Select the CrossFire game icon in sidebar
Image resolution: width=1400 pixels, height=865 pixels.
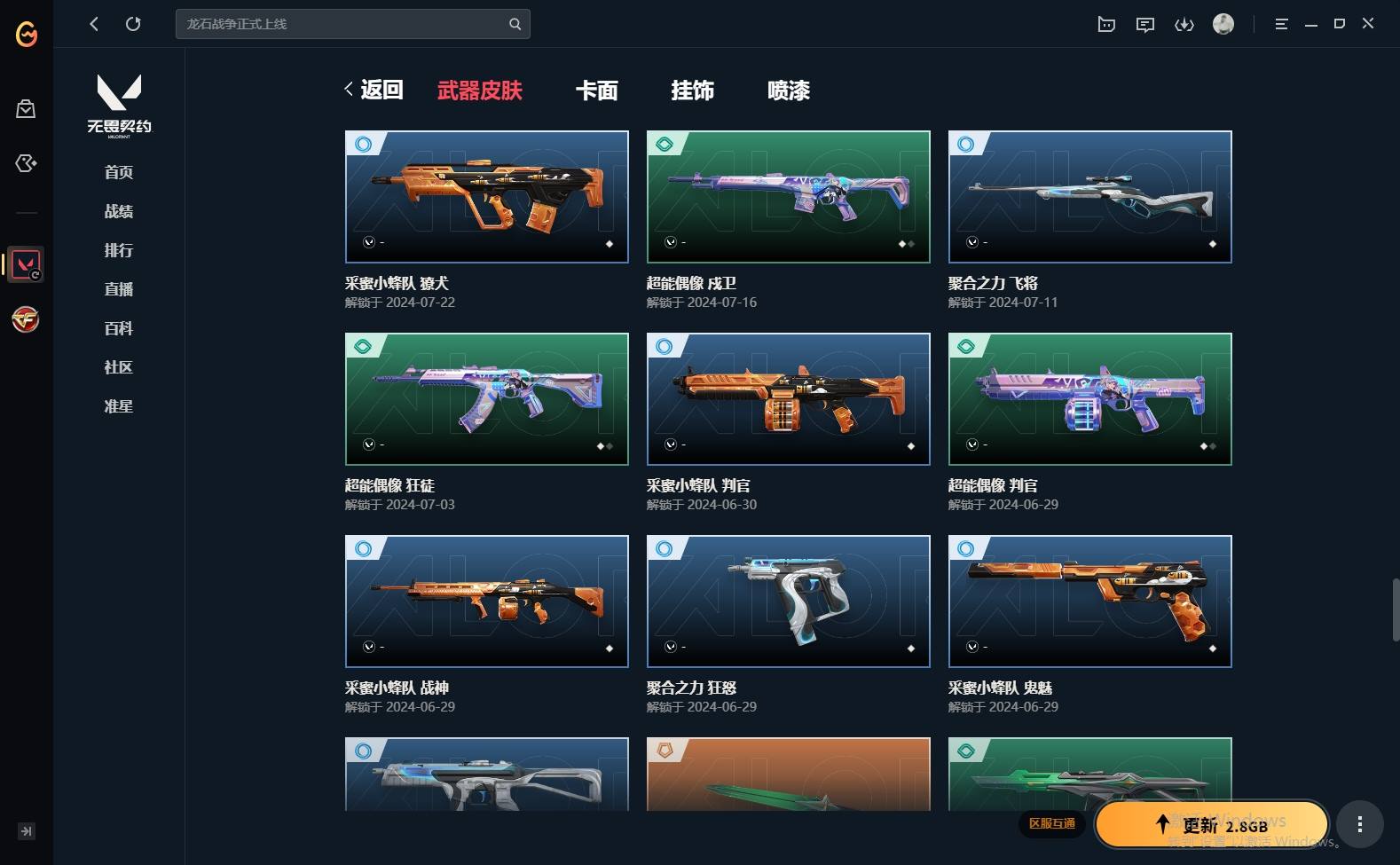coord(26,318)
